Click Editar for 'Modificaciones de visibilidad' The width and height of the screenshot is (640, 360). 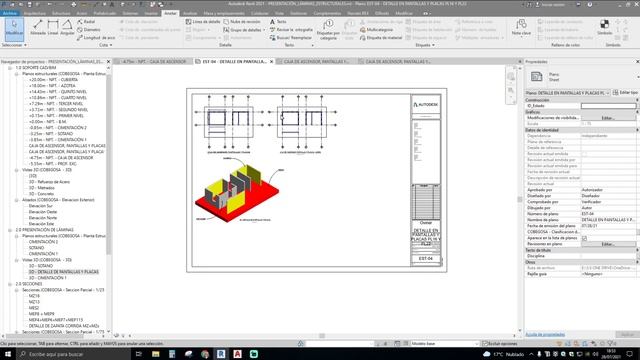608,118
